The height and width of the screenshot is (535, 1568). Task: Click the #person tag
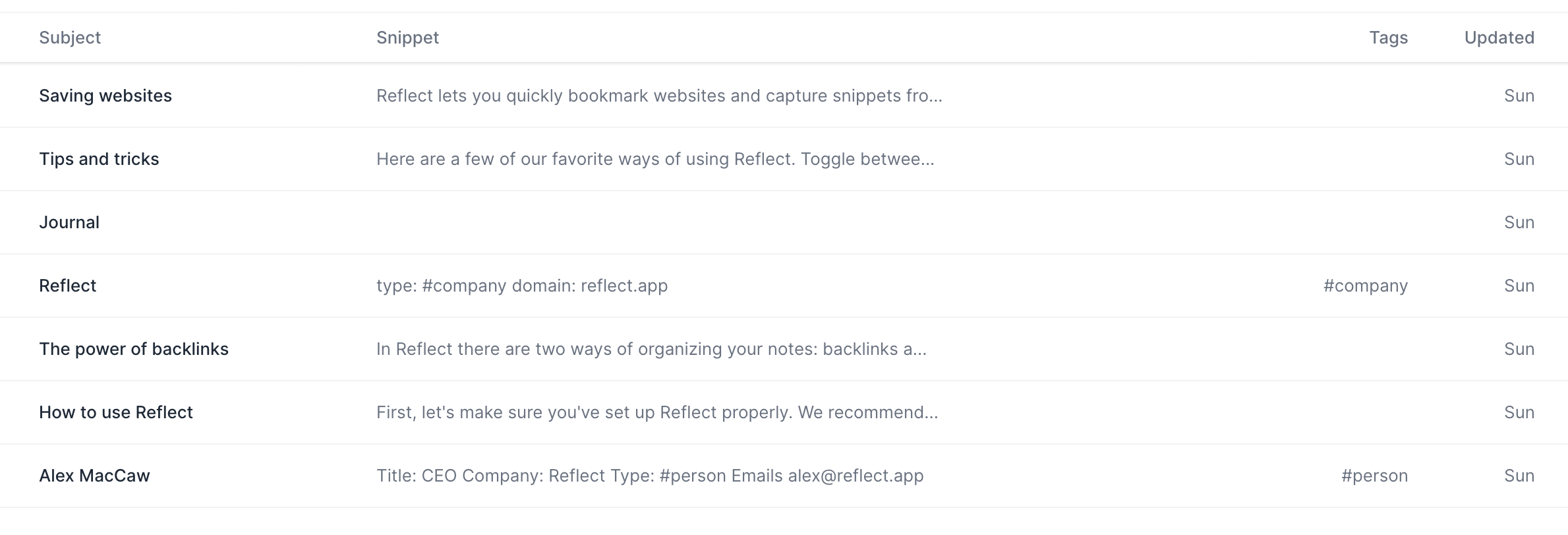[1374, 476]
